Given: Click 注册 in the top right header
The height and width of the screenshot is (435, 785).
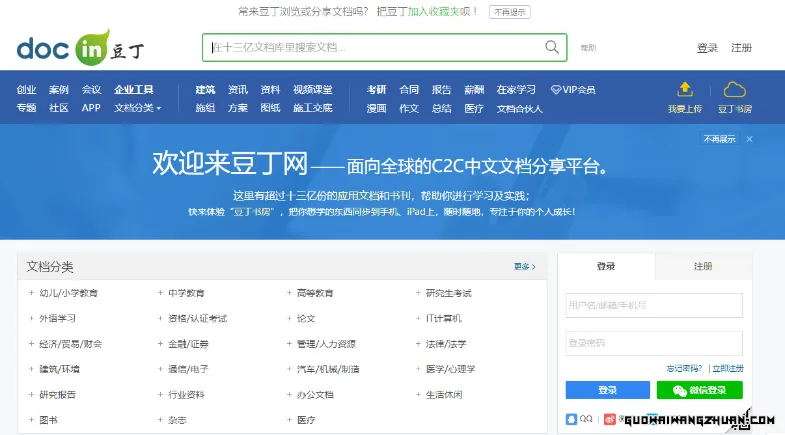Looking at the screenshot, I should pyautogui.click(x=741, y=48).
